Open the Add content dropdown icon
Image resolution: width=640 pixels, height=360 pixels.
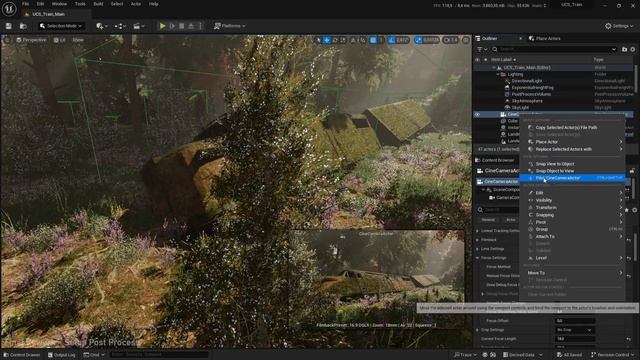click(x=102, y=26)
